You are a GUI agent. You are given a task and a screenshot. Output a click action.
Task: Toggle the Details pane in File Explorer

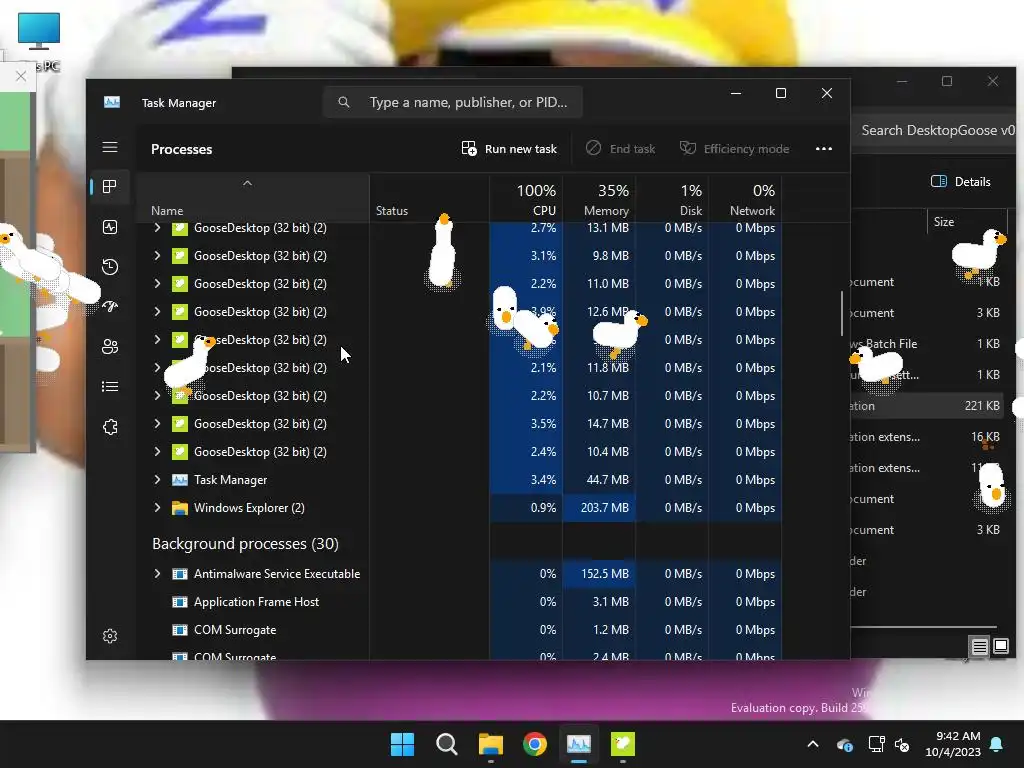961,182
